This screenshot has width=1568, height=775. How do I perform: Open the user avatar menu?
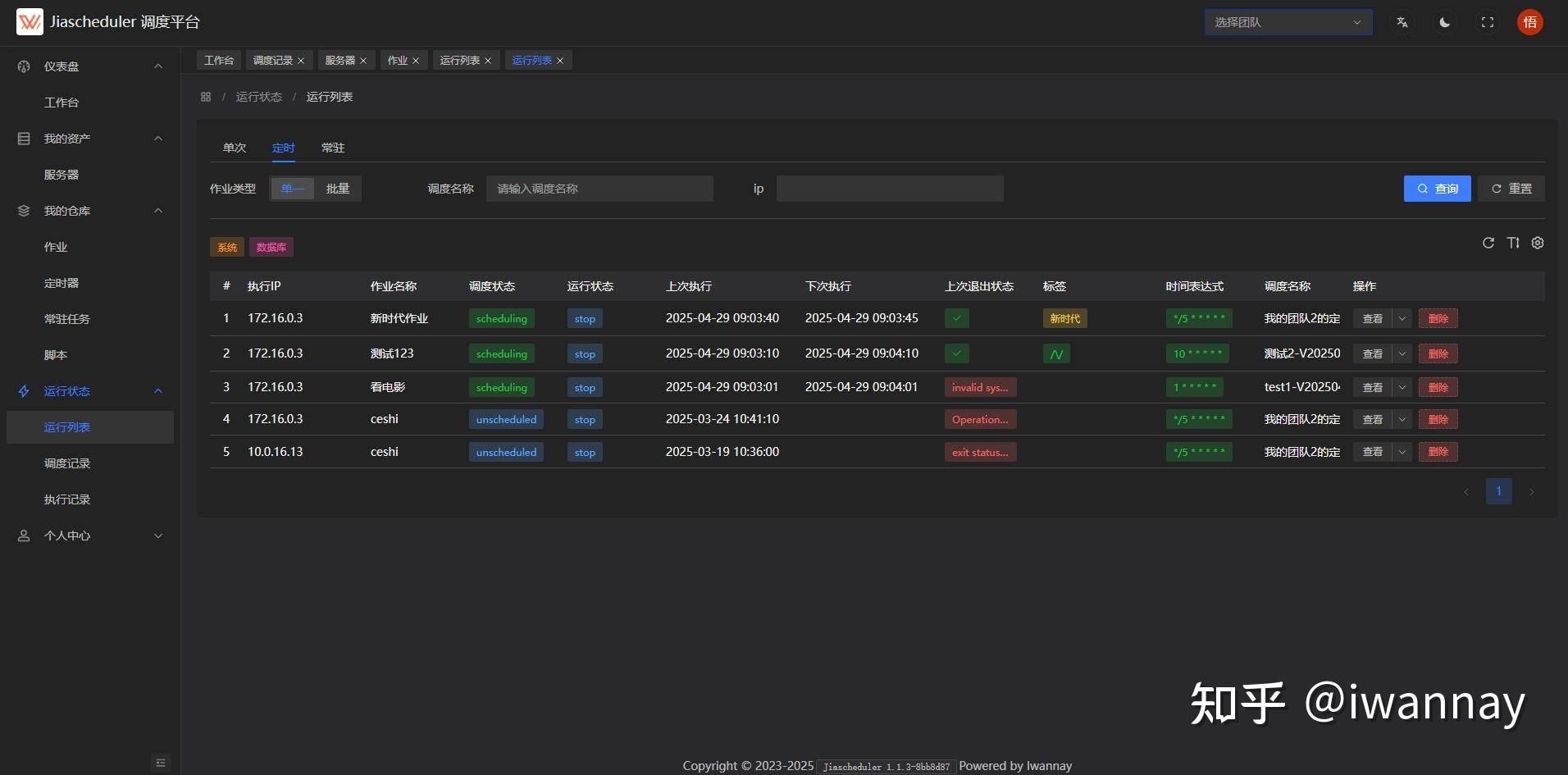coord(1530,22)
